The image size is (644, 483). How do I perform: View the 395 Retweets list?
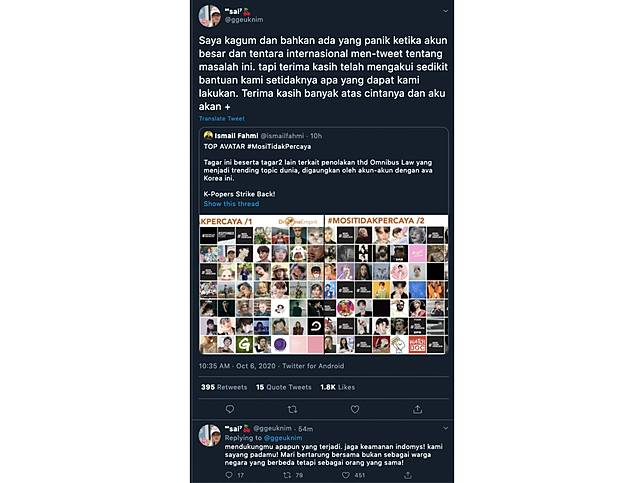click(x=223, y=386)
